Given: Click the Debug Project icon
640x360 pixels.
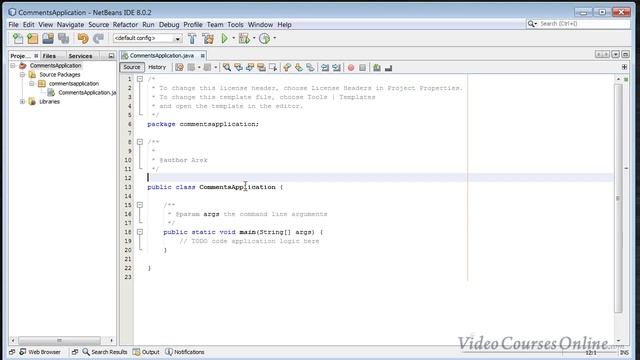Looking at the screenshot, I should [x=244, y=38].
